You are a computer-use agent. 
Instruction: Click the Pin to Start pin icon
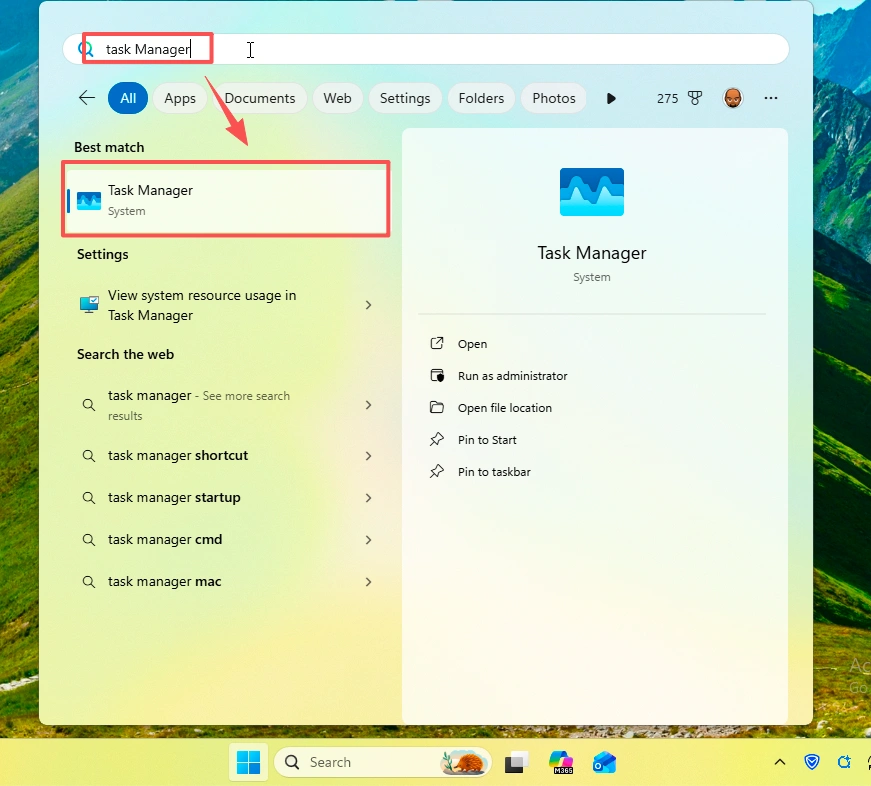(437, 439)
